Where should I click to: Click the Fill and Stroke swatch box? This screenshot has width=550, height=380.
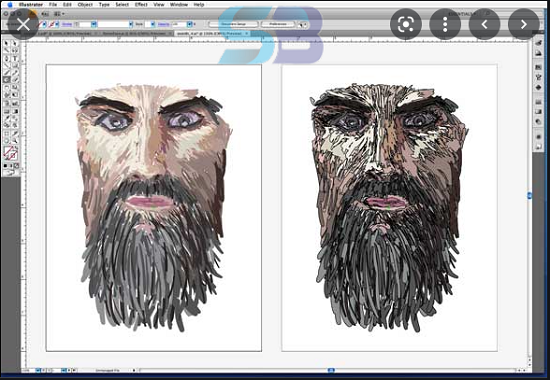[10, 153]
